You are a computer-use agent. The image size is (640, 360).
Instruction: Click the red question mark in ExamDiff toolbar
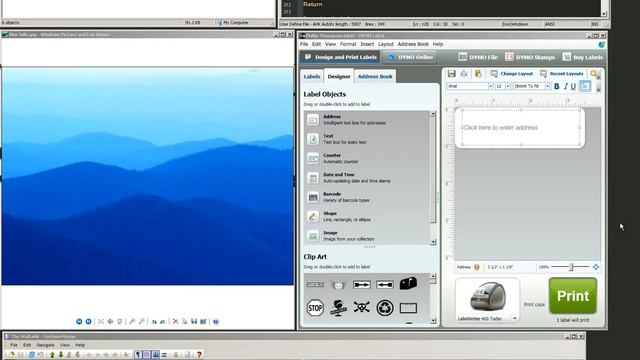coord(199,355)
